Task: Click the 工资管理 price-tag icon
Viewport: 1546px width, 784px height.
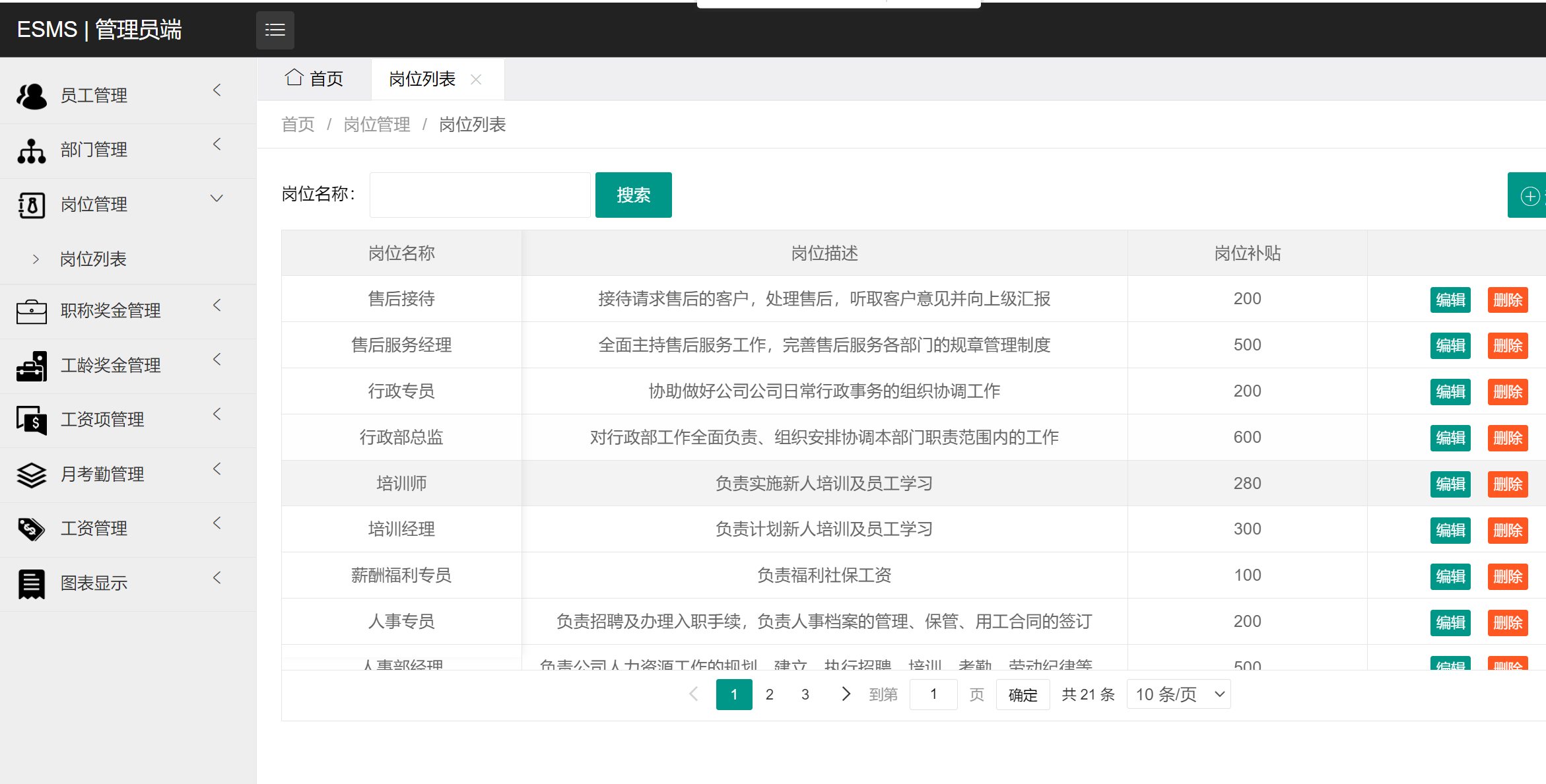Action: click(x=31, y=528)
